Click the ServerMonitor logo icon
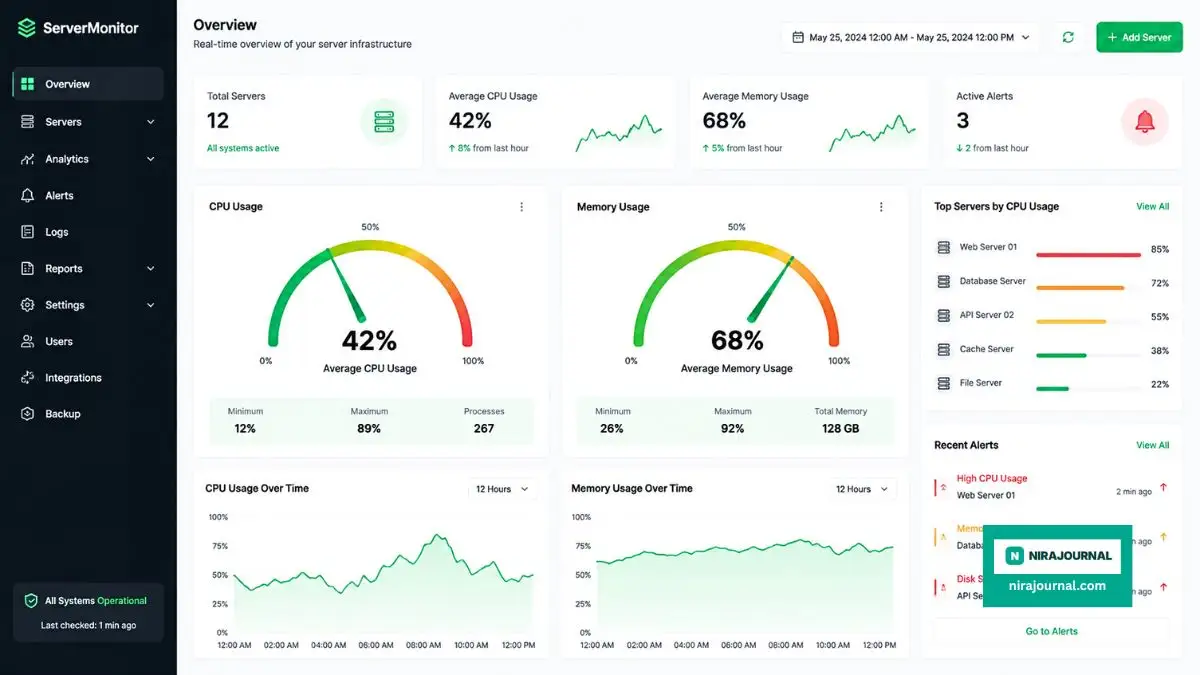1200x675 pixels. tap(27, 28)
